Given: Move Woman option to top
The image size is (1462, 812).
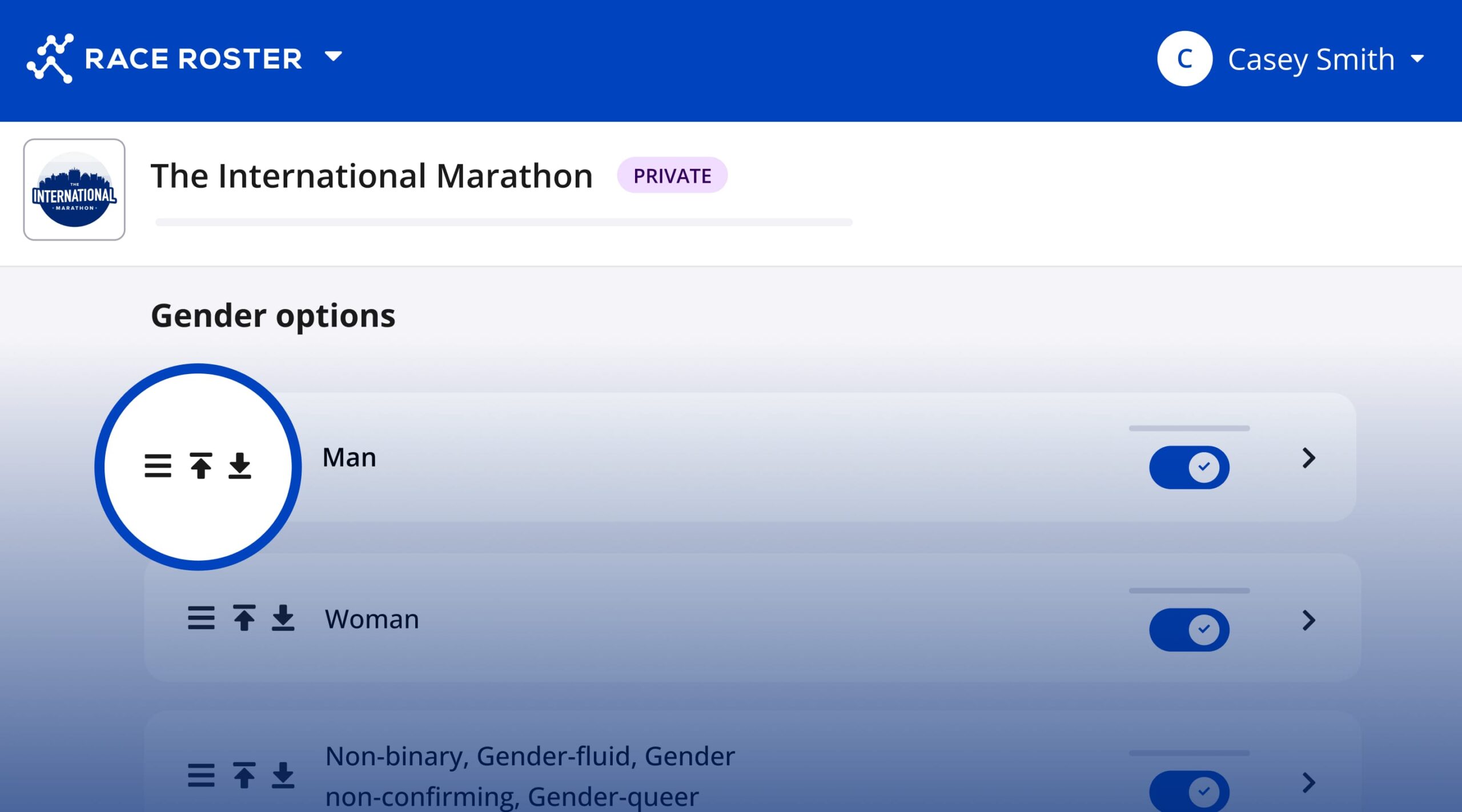Looking at the screenshot, I should tap(244, 618).
